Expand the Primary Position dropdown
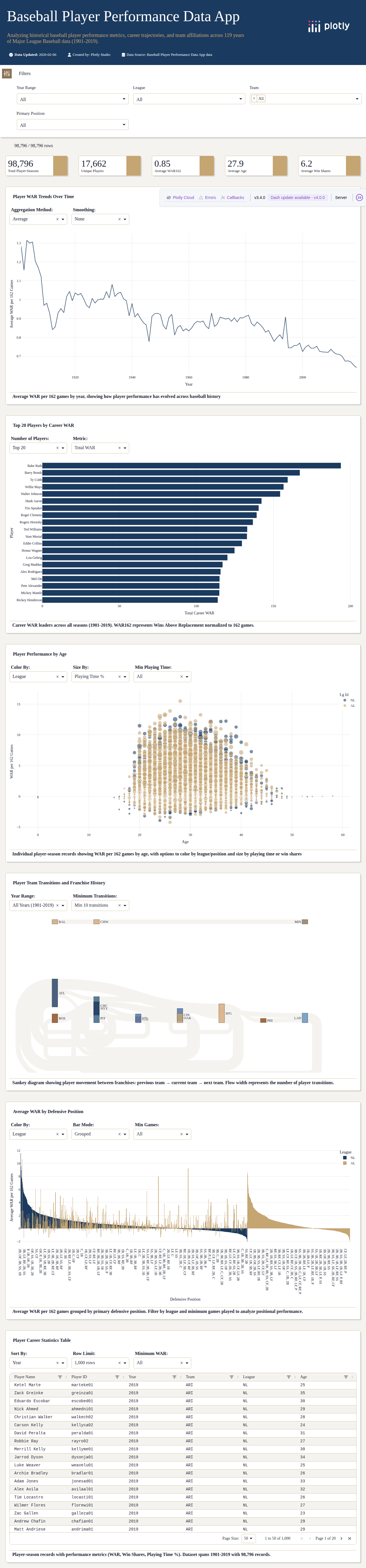The width and height of the screenshot is (366, 1568). tap(72, 125)
